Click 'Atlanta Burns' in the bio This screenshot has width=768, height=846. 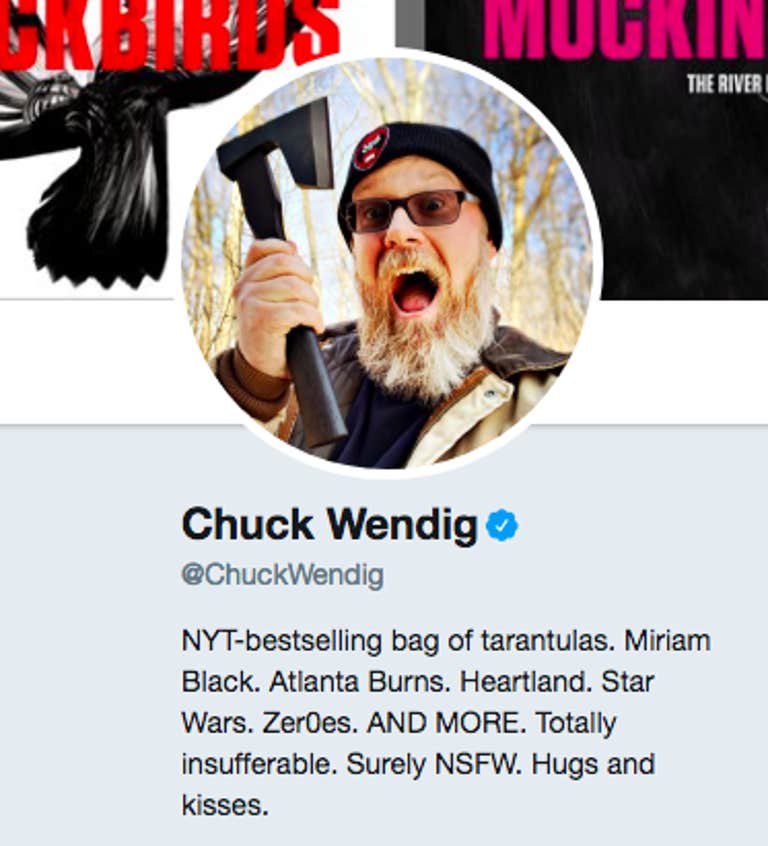(x=359, y=682)
